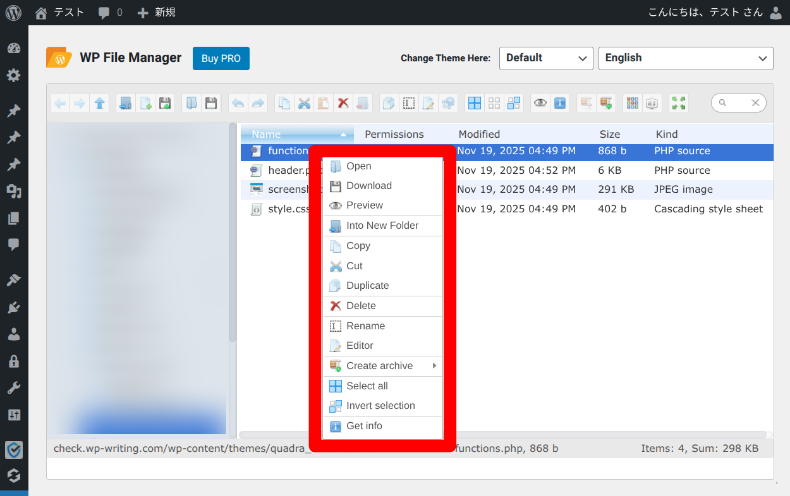Create a new folder from the toolbar

click(x=125, y=104)
